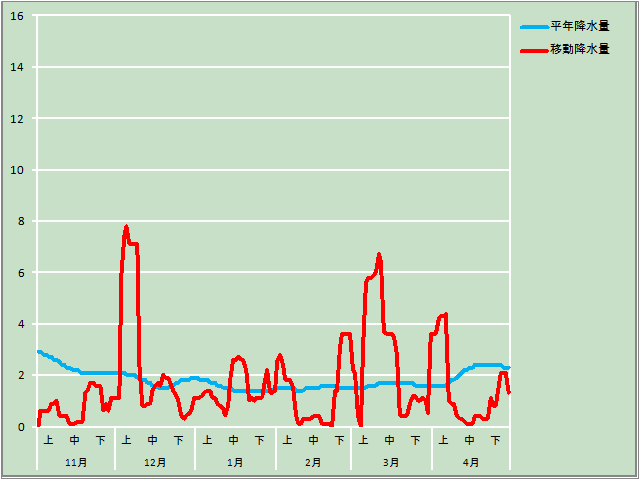Select the 中 label above 1月
Viewport: 640px width, 480px height.
click(x=233, y=439)
